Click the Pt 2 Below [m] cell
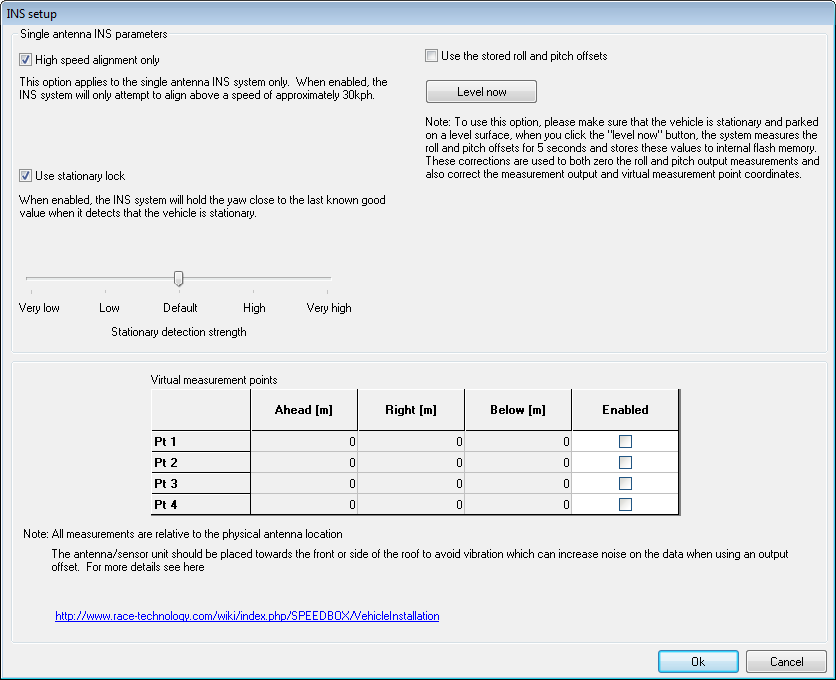The width and height of the screenshot is (836, 680). [518, 462]
